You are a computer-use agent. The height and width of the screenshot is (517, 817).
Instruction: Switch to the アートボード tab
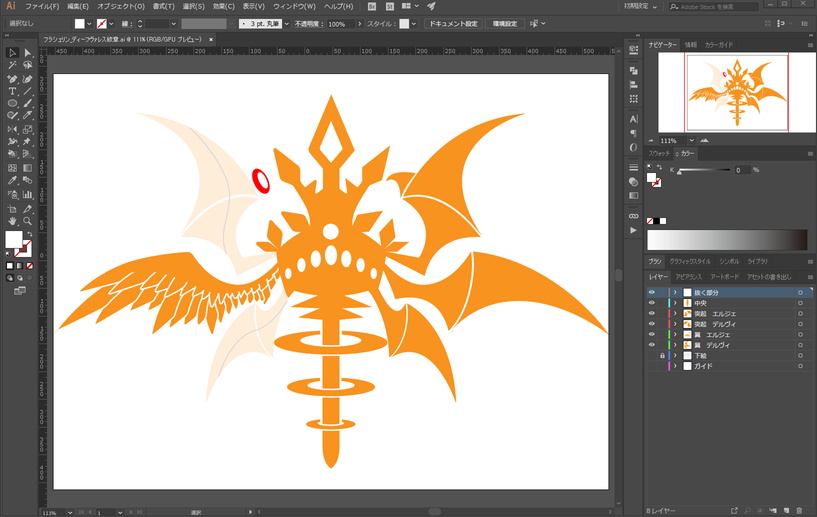pos(724,277)
